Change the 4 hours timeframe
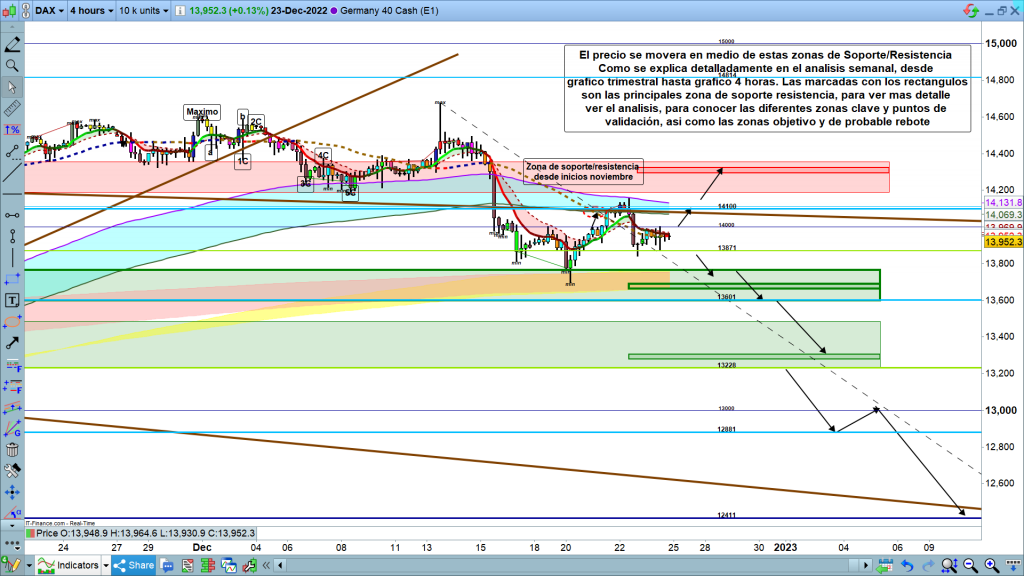 90,10
